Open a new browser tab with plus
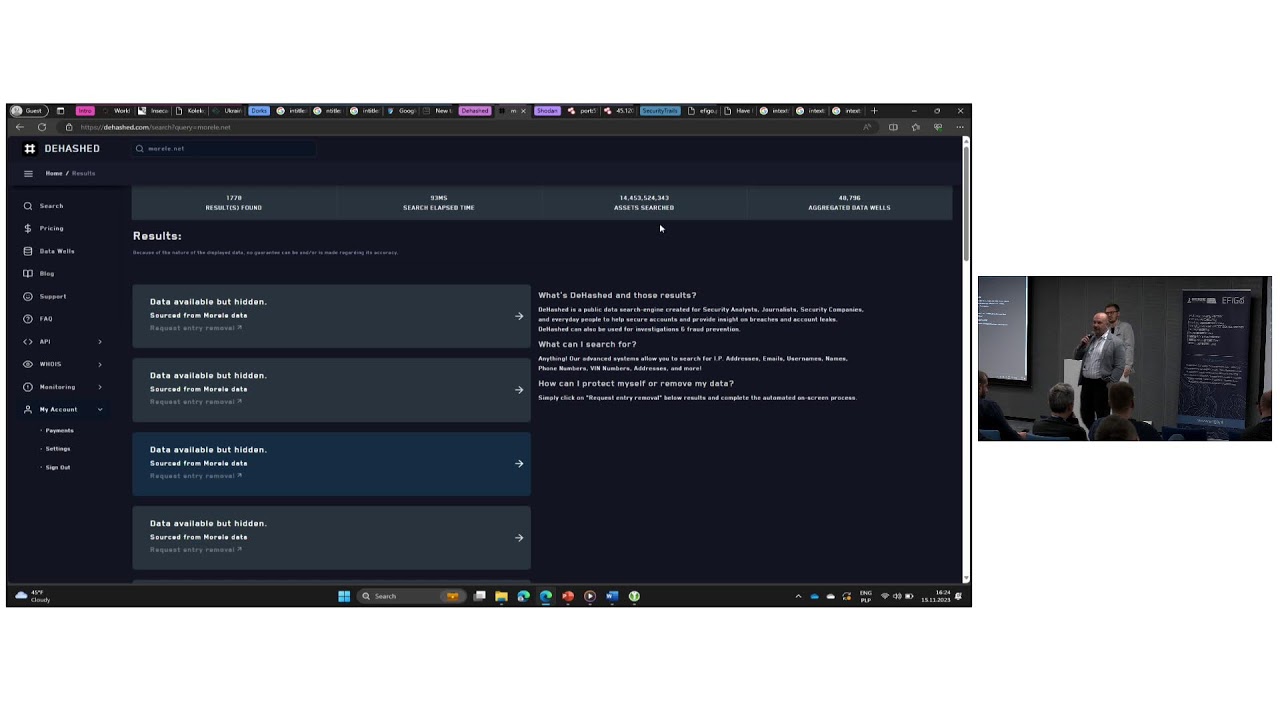Image resolution: width=1280 pixels, height=720 pixels. pyautogui.click(x=874, y=111)
